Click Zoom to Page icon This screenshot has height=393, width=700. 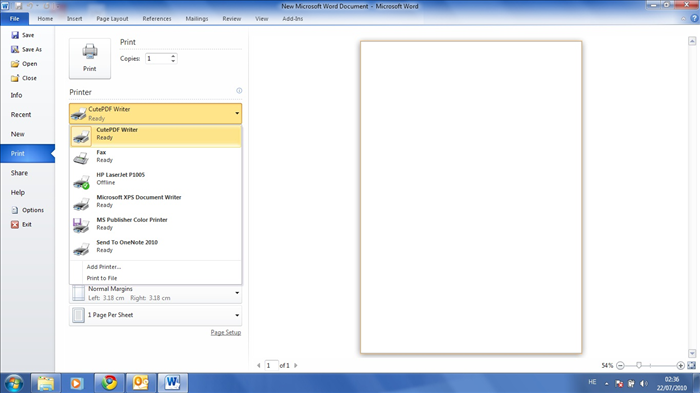point(692,365)
